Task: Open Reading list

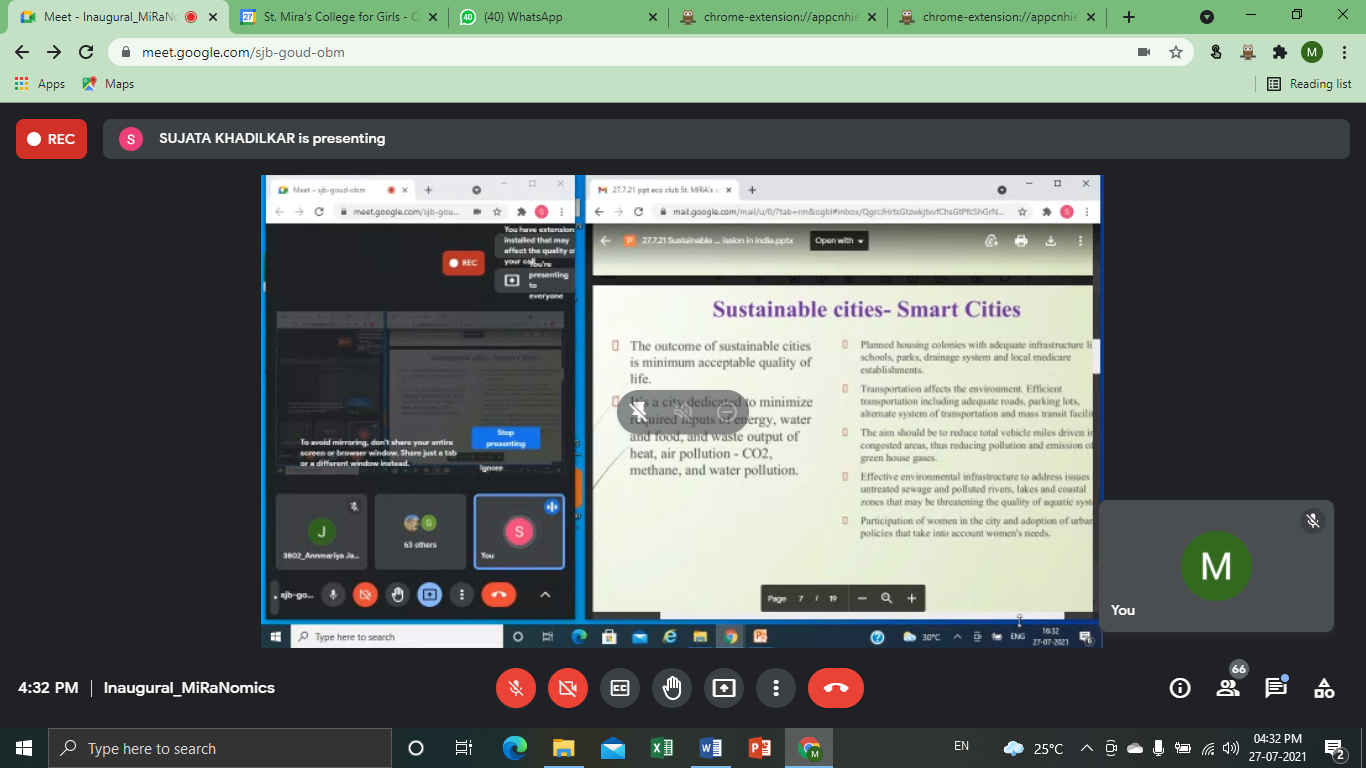Action: pyautogui.click(x=1309, y=84)
